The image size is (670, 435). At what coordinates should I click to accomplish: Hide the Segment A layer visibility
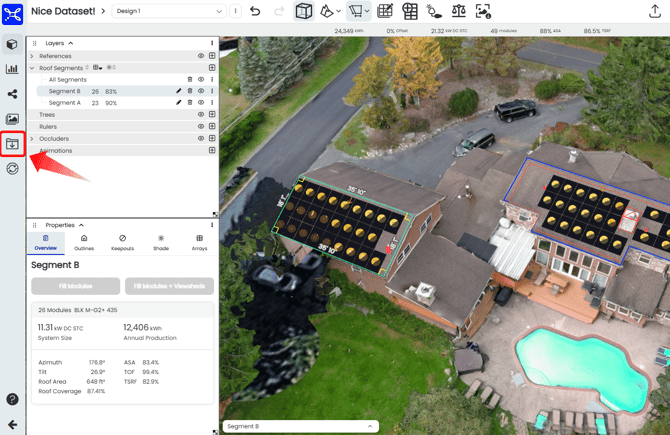(x=201, y=103)
